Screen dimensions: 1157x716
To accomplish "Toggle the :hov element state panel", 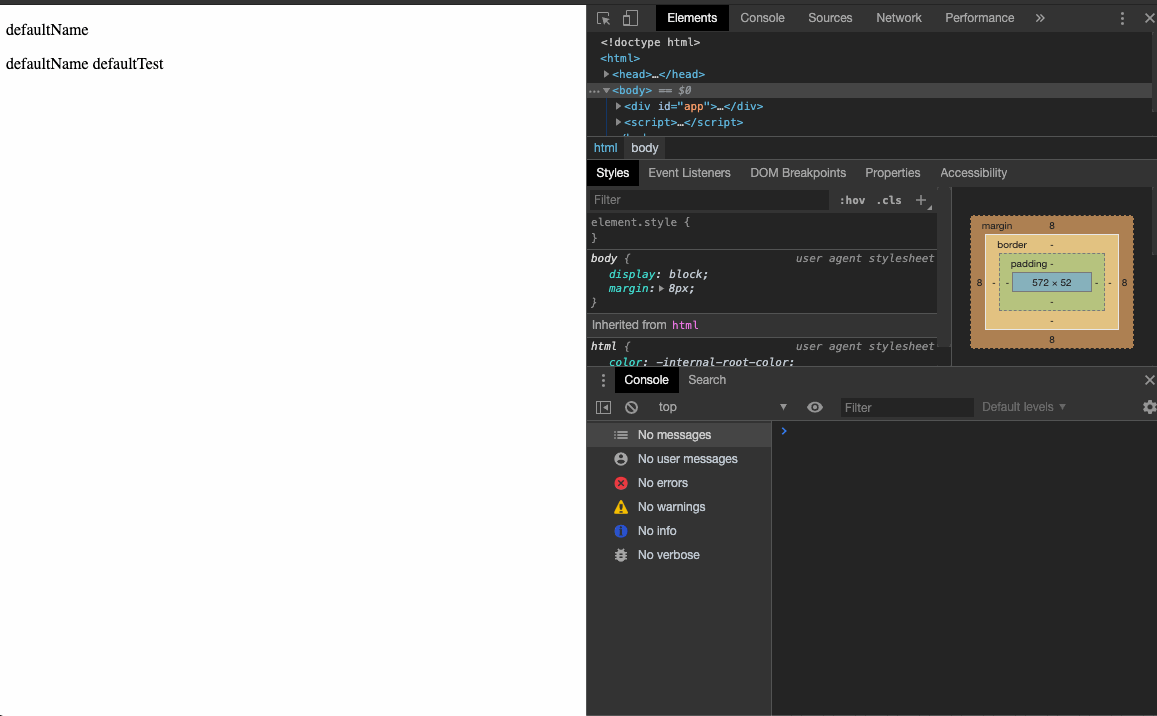I will coord(852,200).
